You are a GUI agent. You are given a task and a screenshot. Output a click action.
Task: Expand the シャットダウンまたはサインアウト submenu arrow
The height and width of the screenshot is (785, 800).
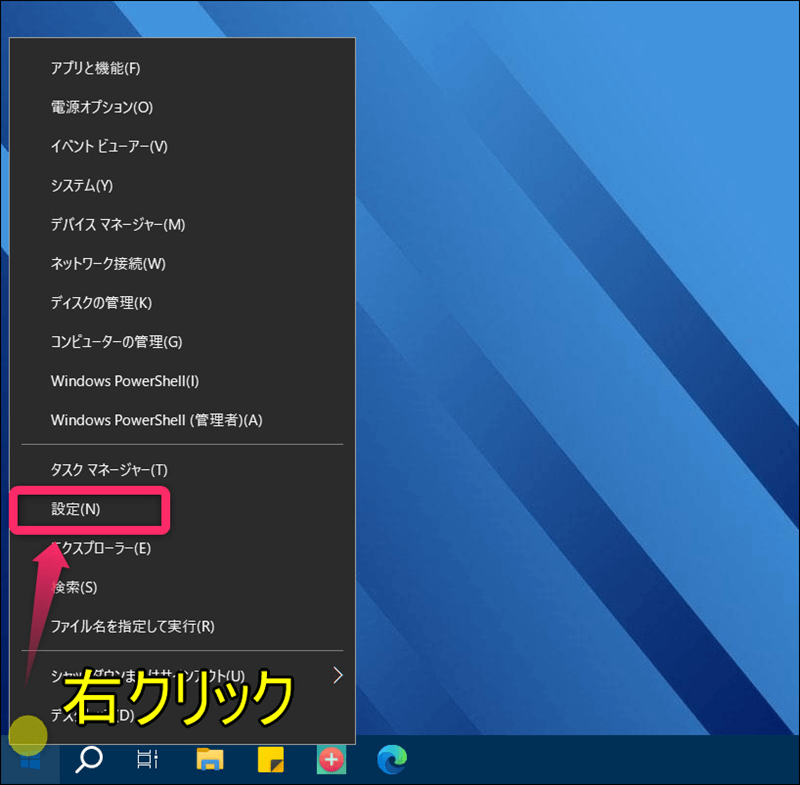point(337,676)
